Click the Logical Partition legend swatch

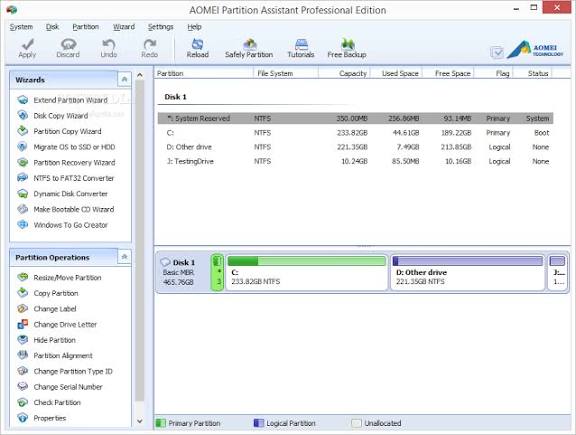coord(259,423)
